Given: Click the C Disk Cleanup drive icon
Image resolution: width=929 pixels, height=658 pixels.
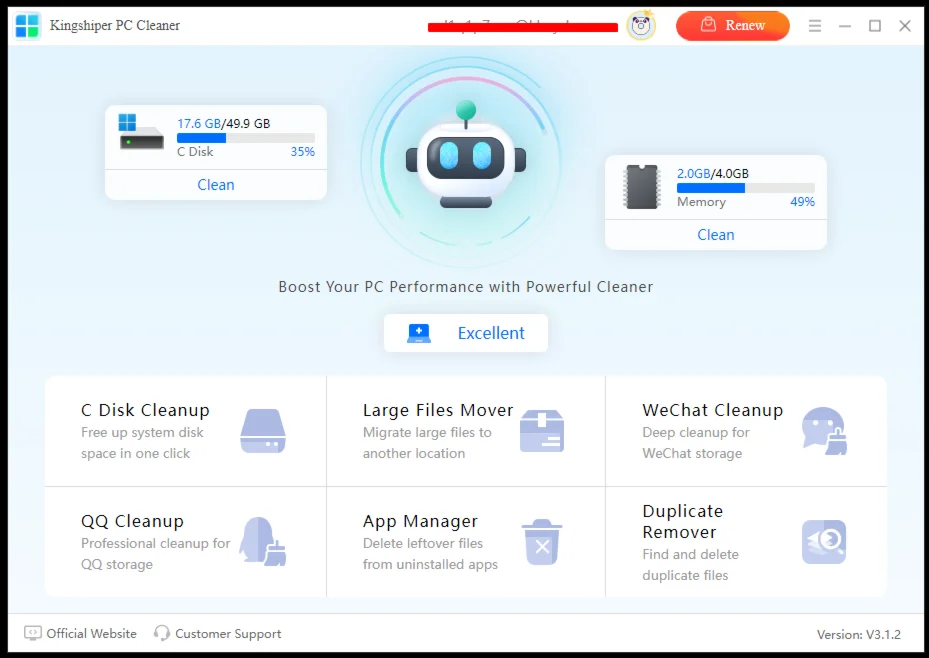Looking at the screenshot, I should tap(263, 431).
